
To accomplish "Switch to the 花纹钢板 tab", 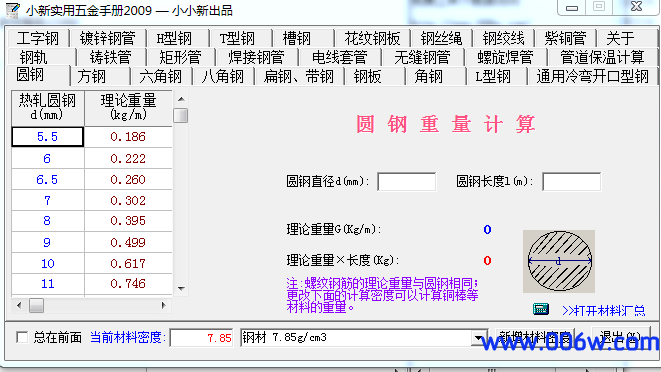I will point(372,38).
